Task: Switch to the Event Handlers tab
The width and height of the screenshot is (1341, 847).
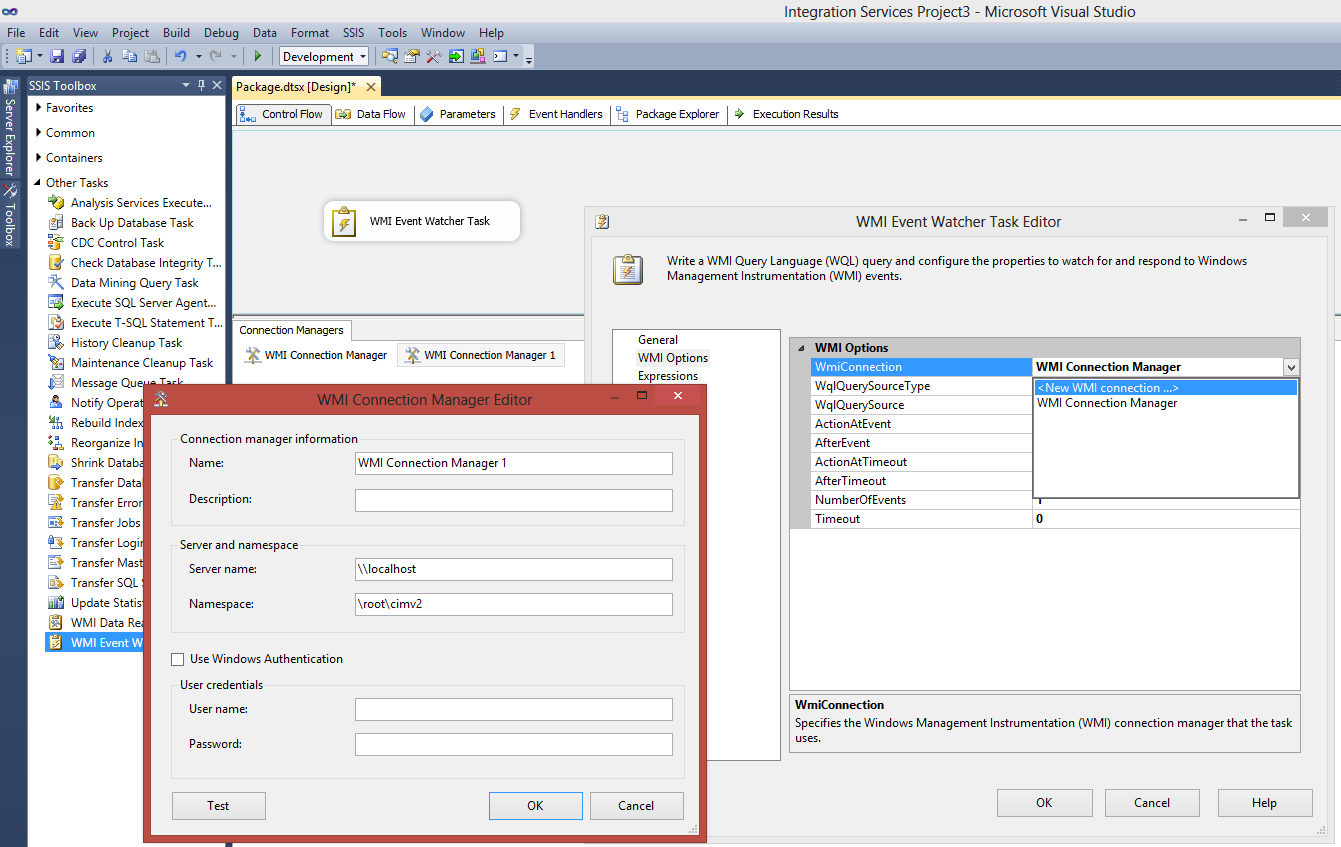Action: tap(555, 114)
